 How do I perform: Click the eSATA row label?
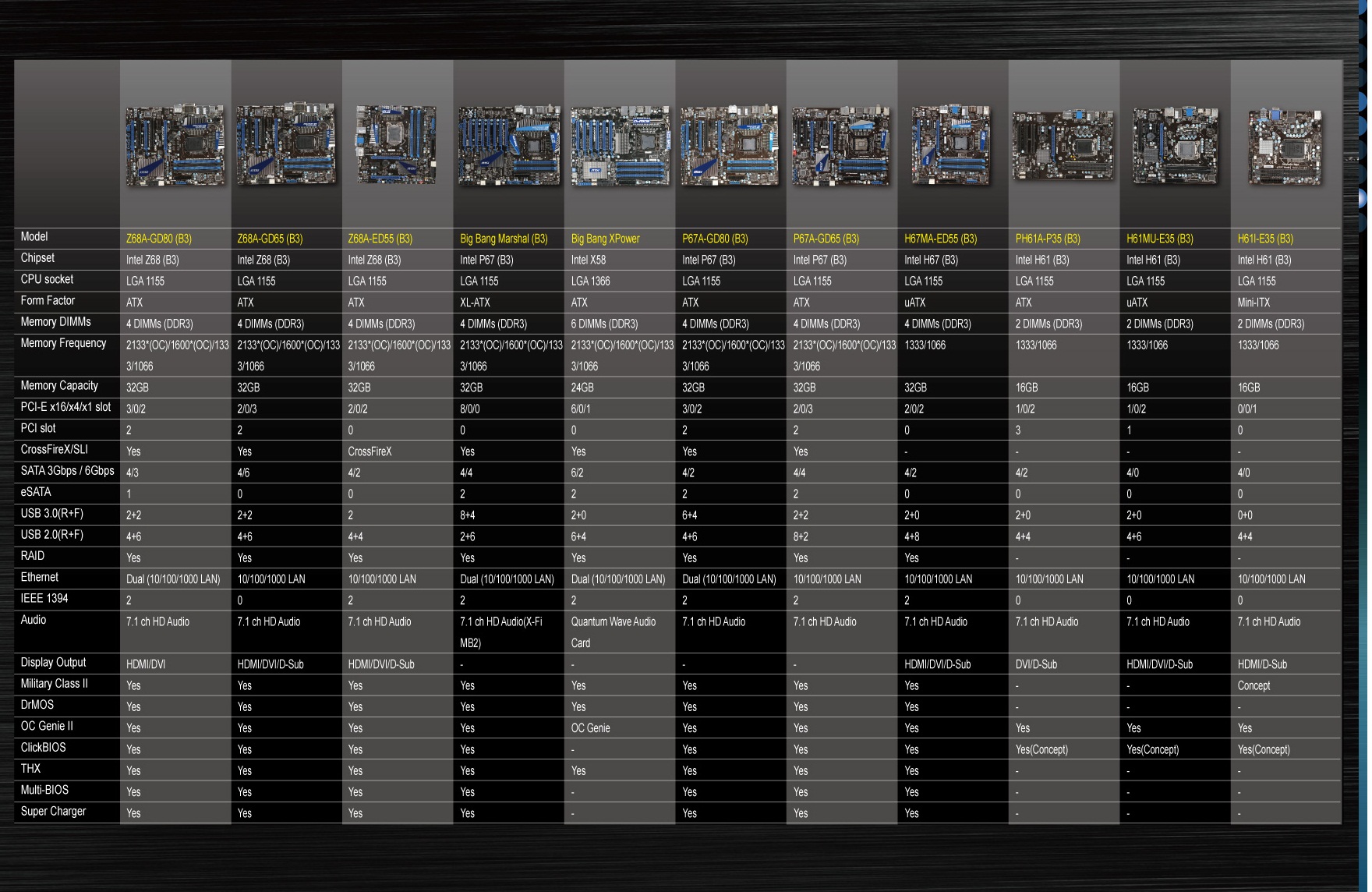tap(36, 492)
